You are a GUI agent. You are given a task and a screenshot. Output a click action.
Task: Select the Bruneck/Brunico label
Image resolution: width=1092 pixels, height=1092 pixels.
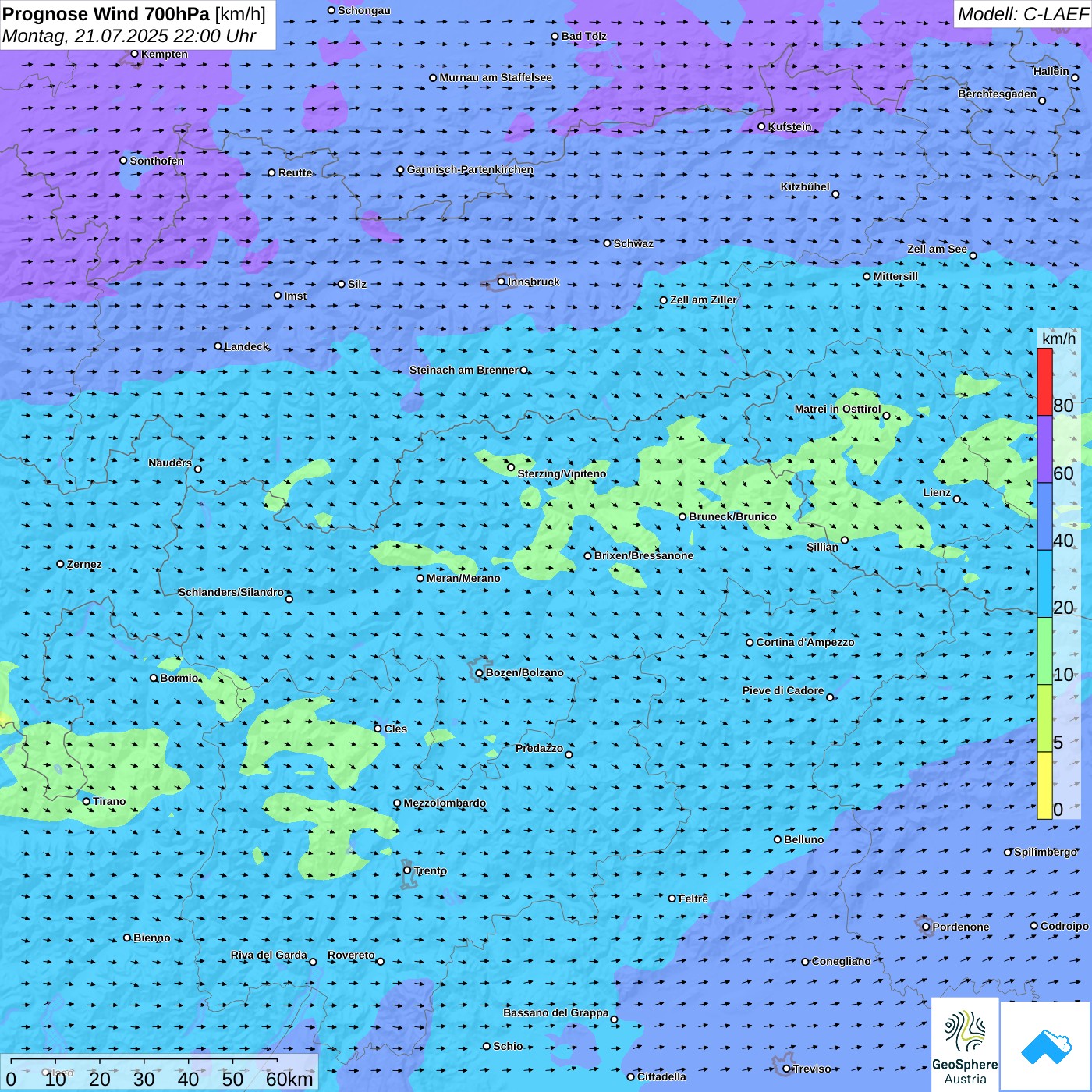pos(732,516)
